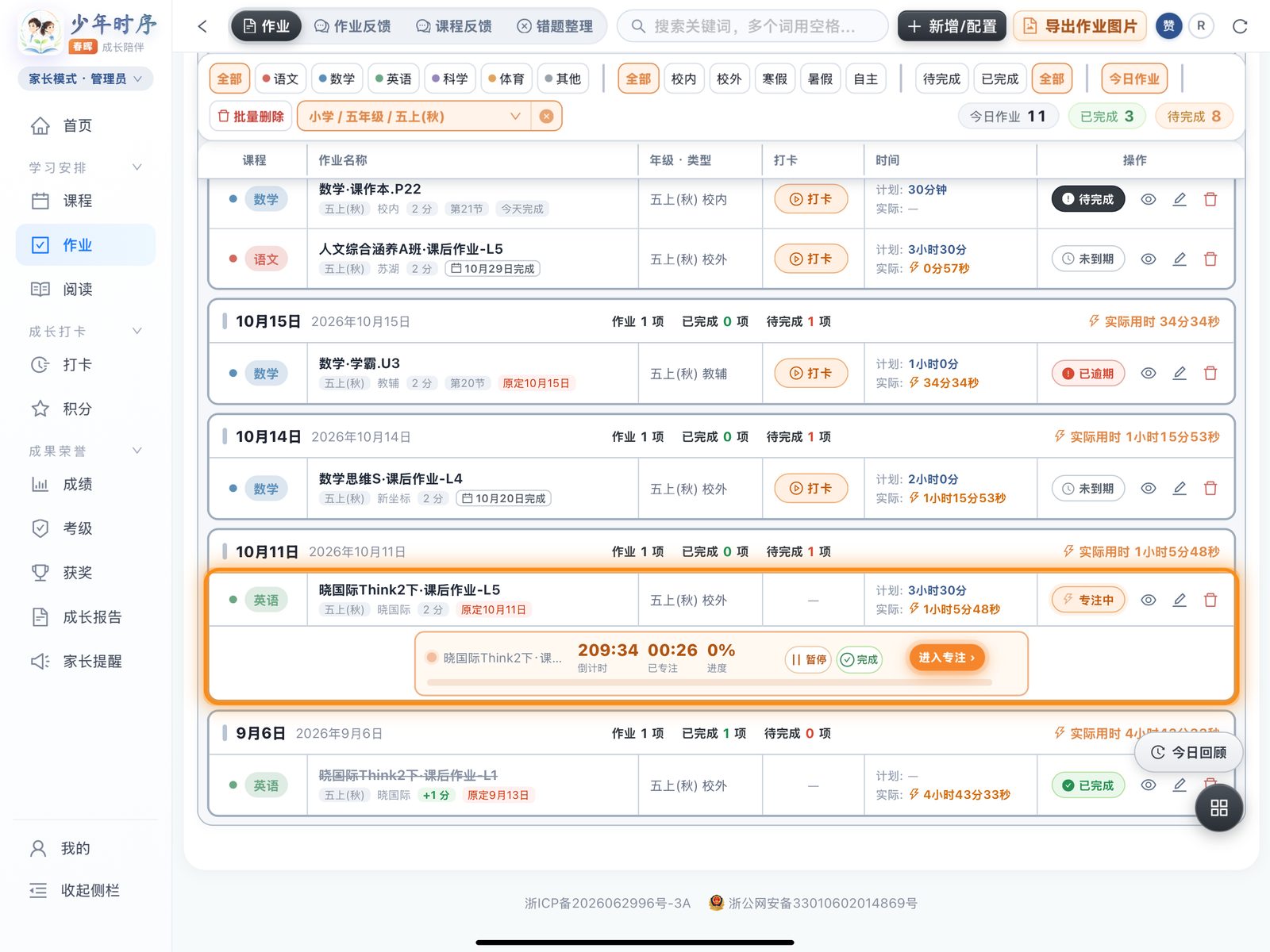Image resolution: width=1270 pixels, height=952 pixels.
Task: Show details of 数学·课作本.P22 via eye icon
Action: [1148, 199]
